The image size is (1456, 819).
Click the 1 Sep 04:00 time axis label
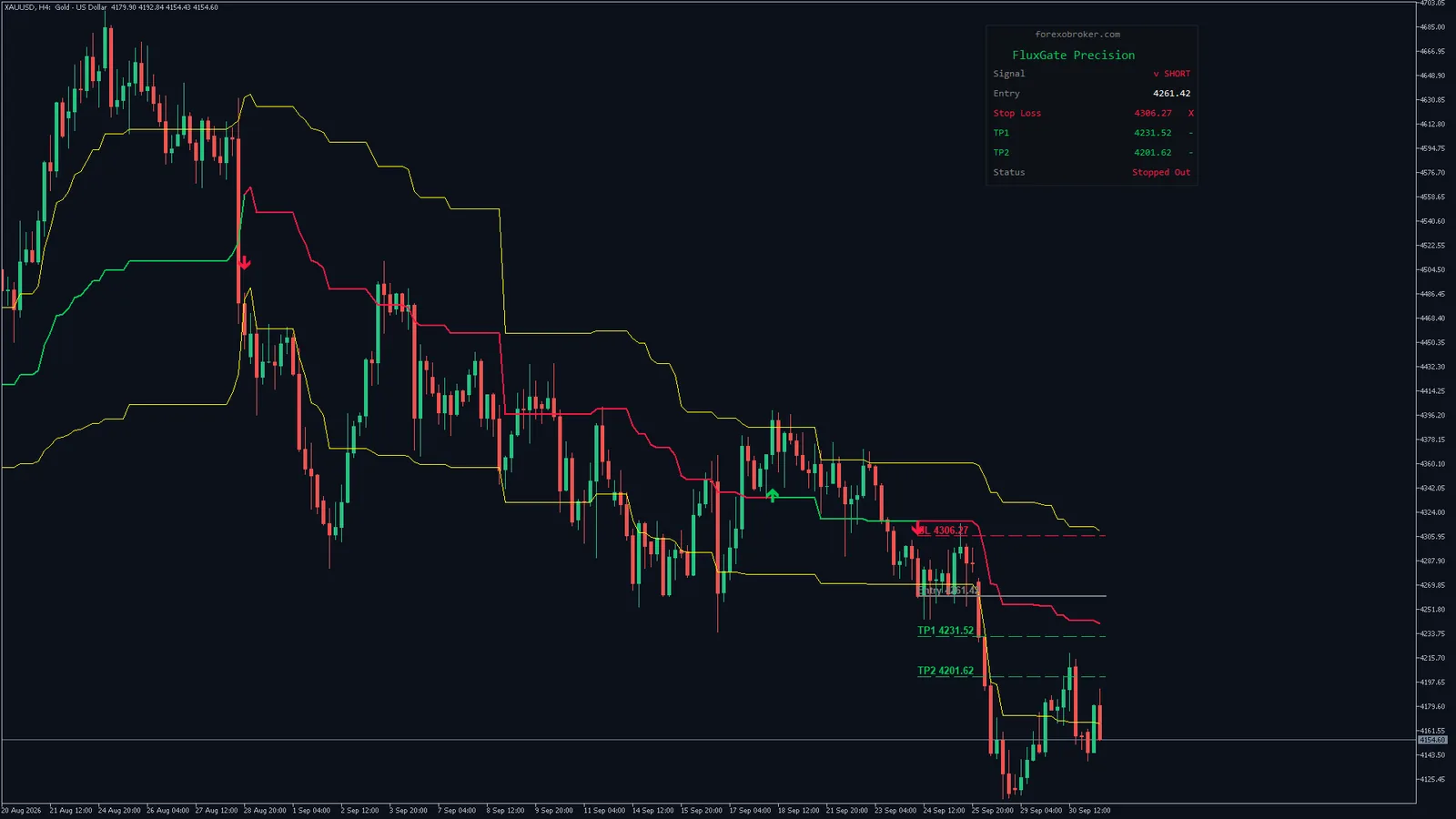pos(311,810)
